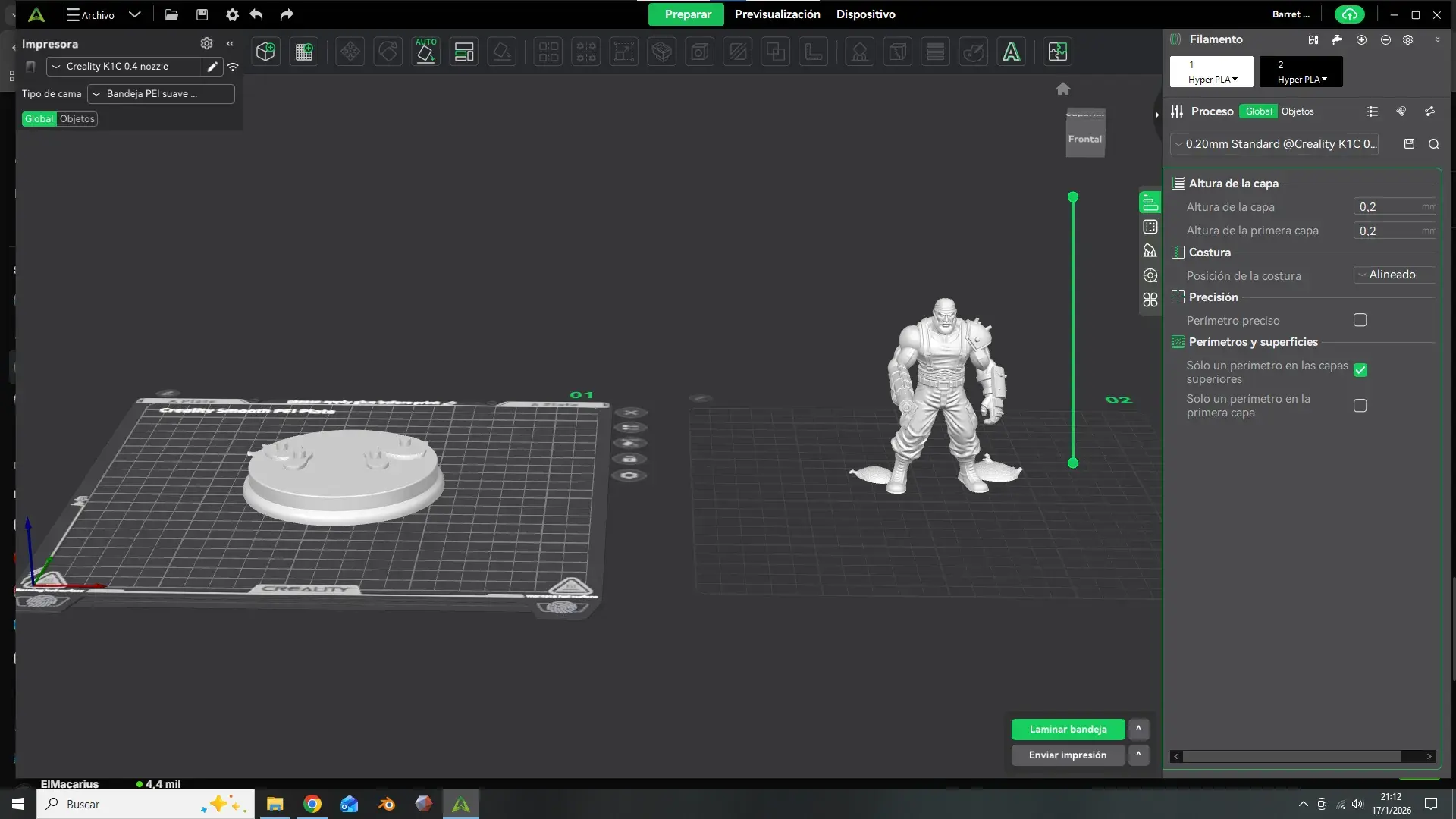The image size is (1456, 819).
Task: Open Posición de la costura Alineado dropdown
Action: [1394, 275]
